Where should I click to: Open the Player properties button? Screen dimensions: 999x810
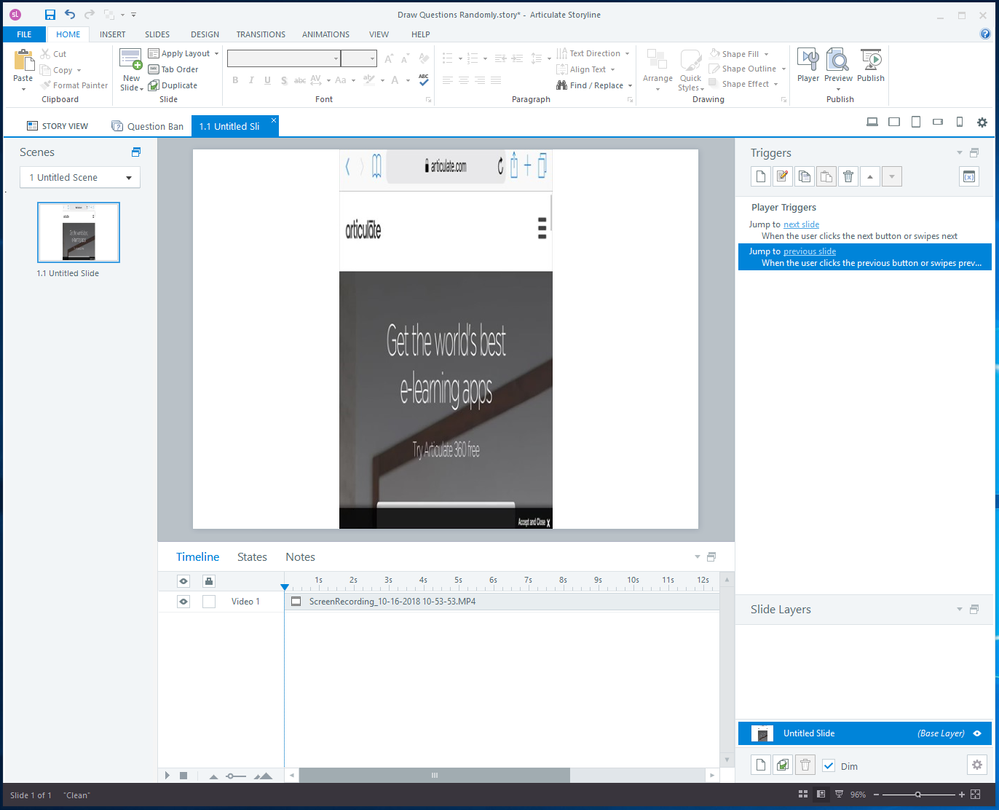pyautogui.click(x=808, y=66)
